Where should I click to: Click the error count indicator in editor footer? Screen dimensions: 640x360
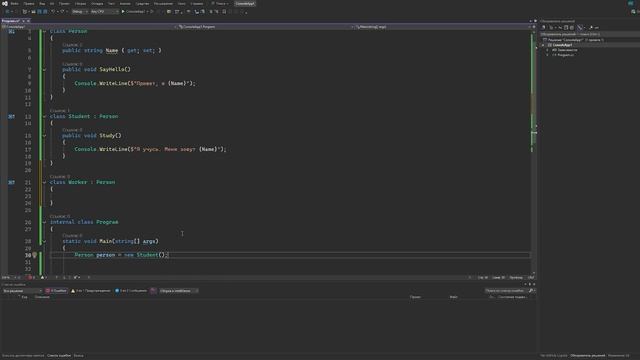tap(31, 278)
